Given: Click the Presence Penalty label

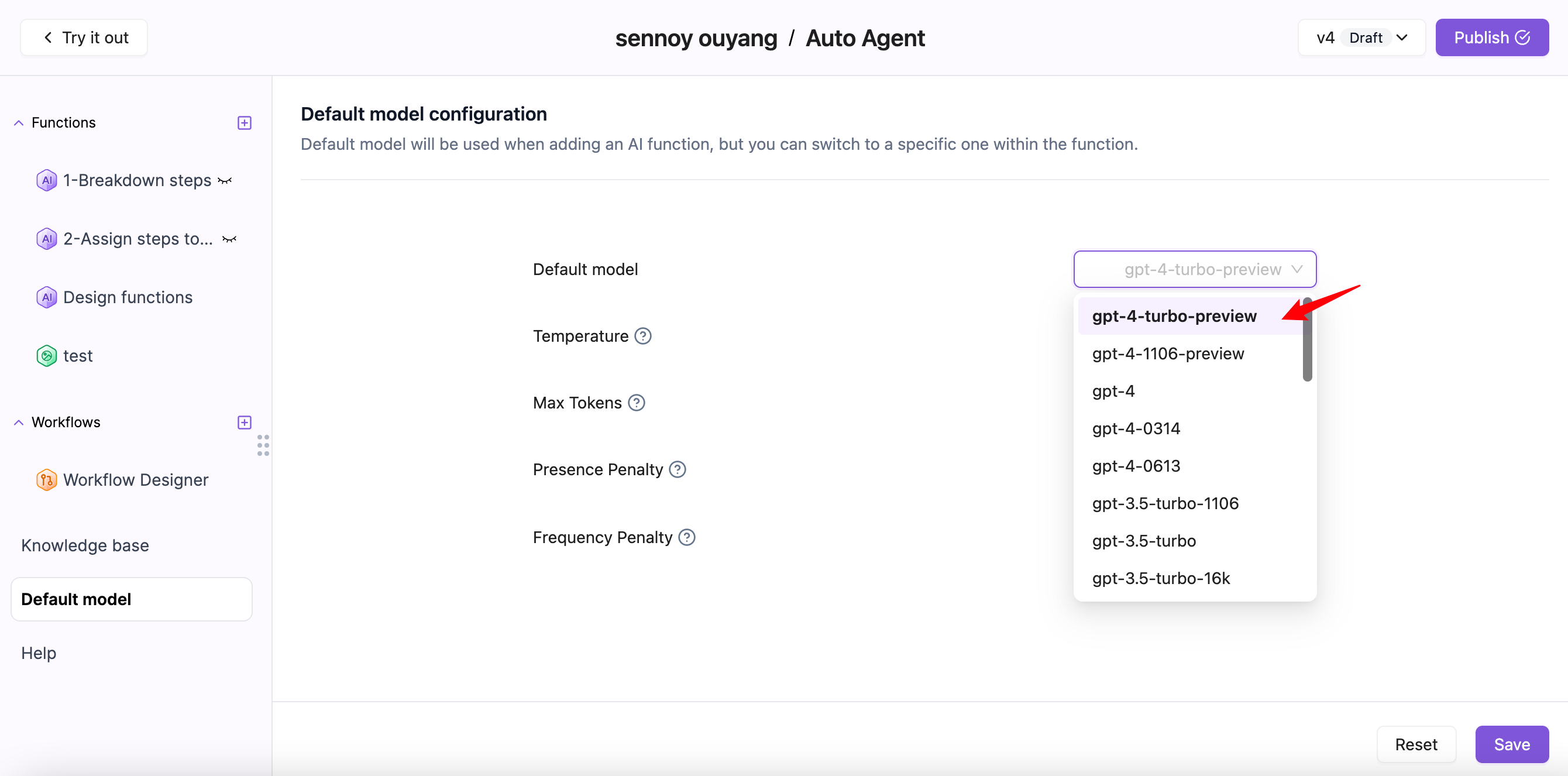Looking at the screenshot, I should pyautogui.click(x=598, y=469).
